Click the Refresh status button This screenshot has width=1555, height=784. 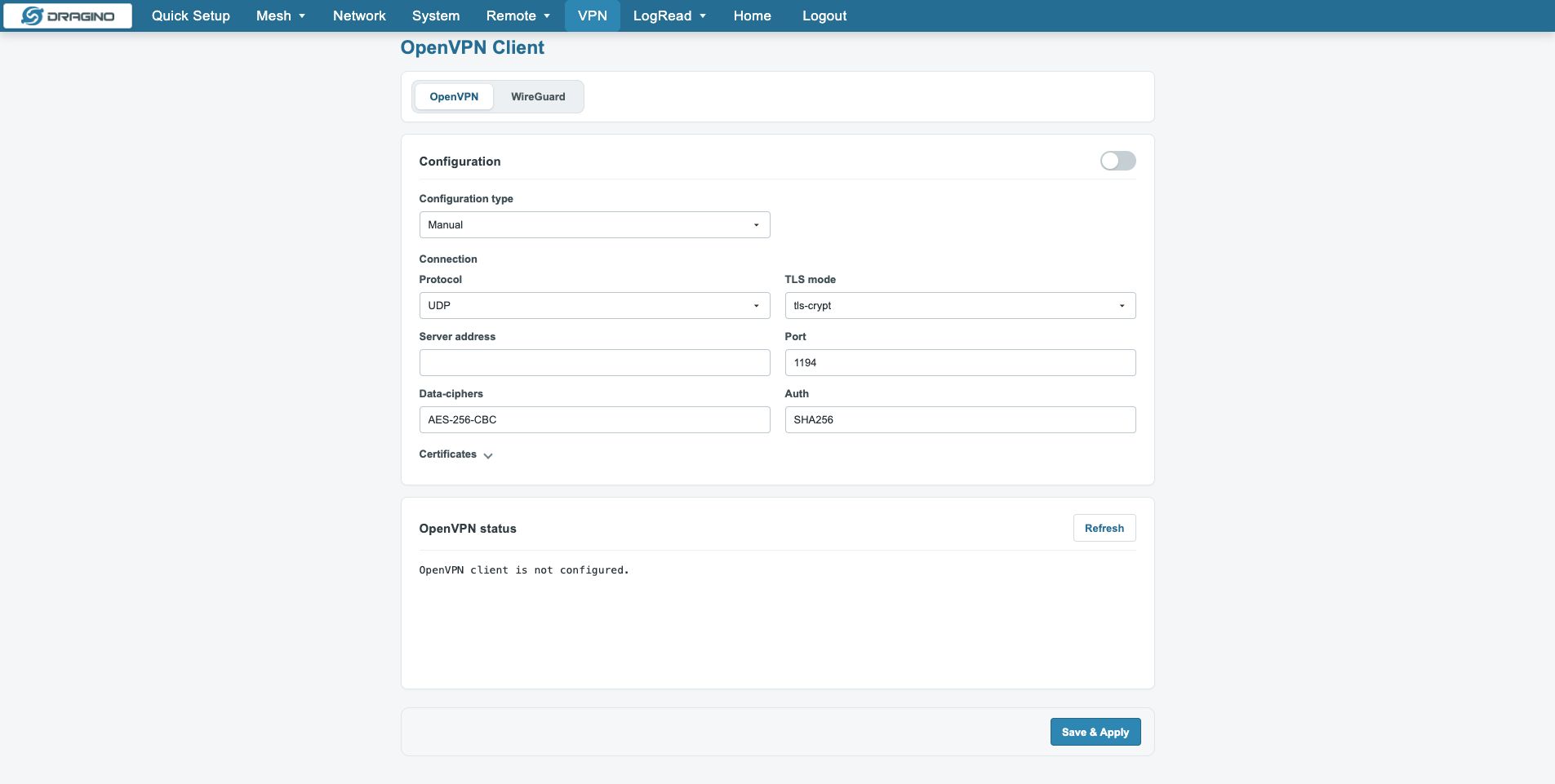click(1104, 528)
